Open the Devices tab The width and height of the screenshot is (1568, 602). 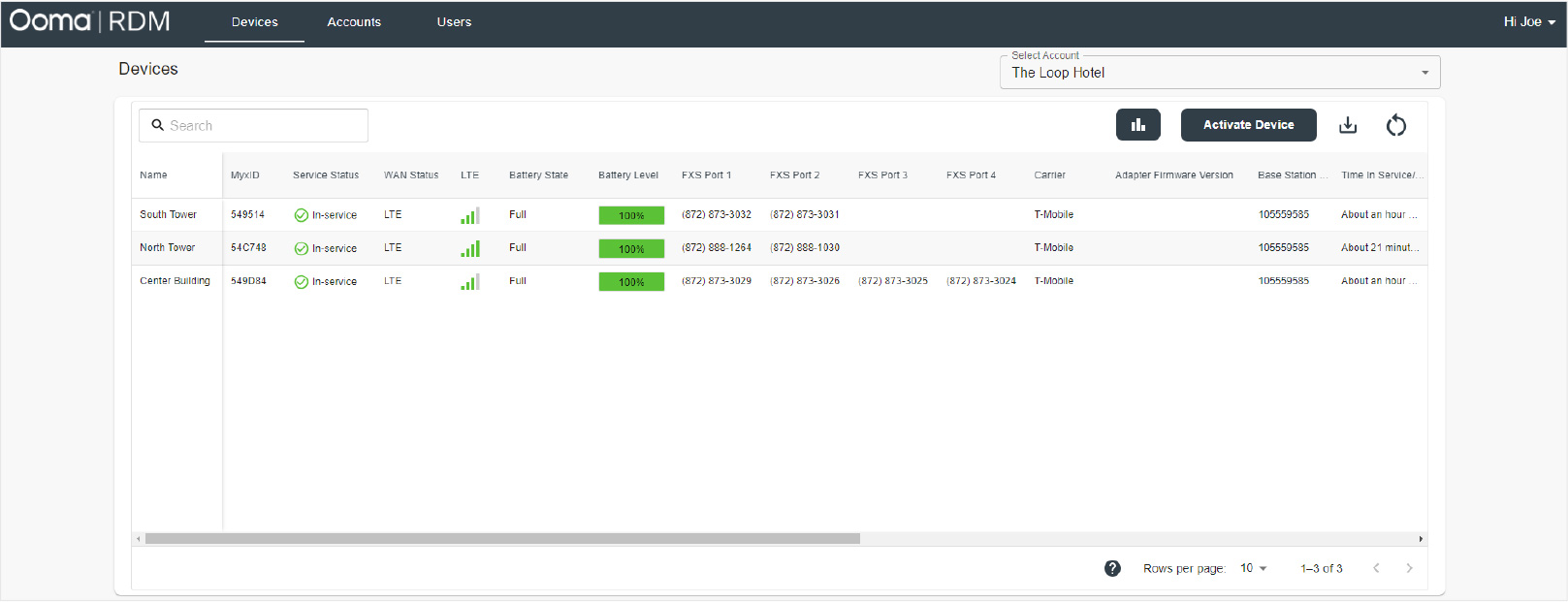click(254, 21)
